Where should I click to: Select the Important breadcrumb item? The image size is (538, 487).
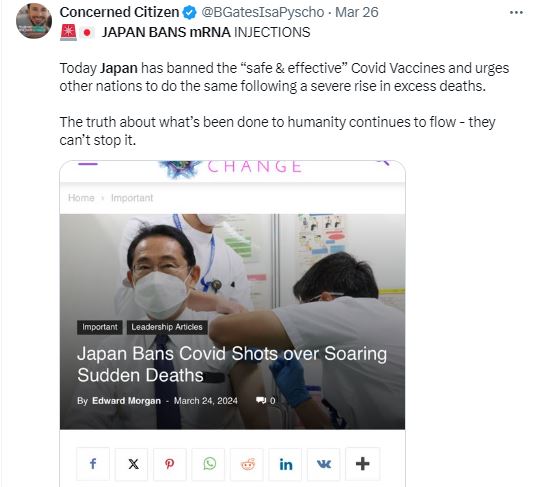pos(132,198)
